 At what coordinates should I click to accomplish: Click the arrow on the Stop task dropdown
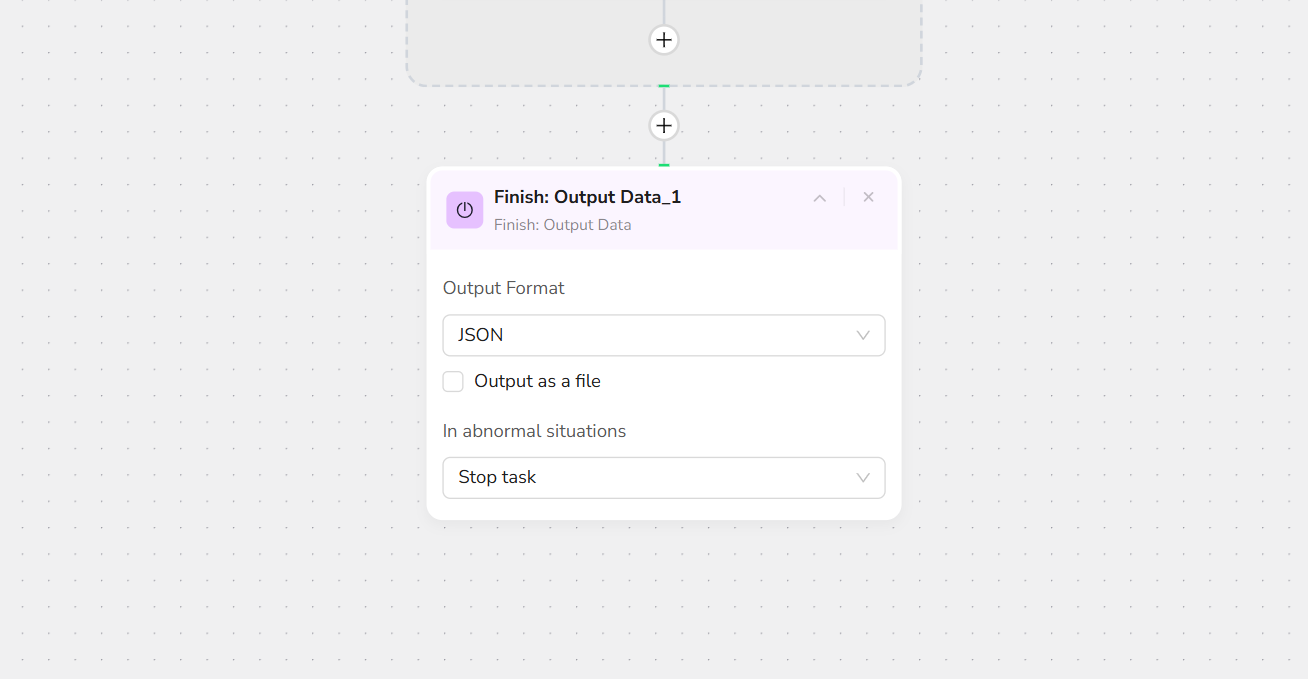863,477
